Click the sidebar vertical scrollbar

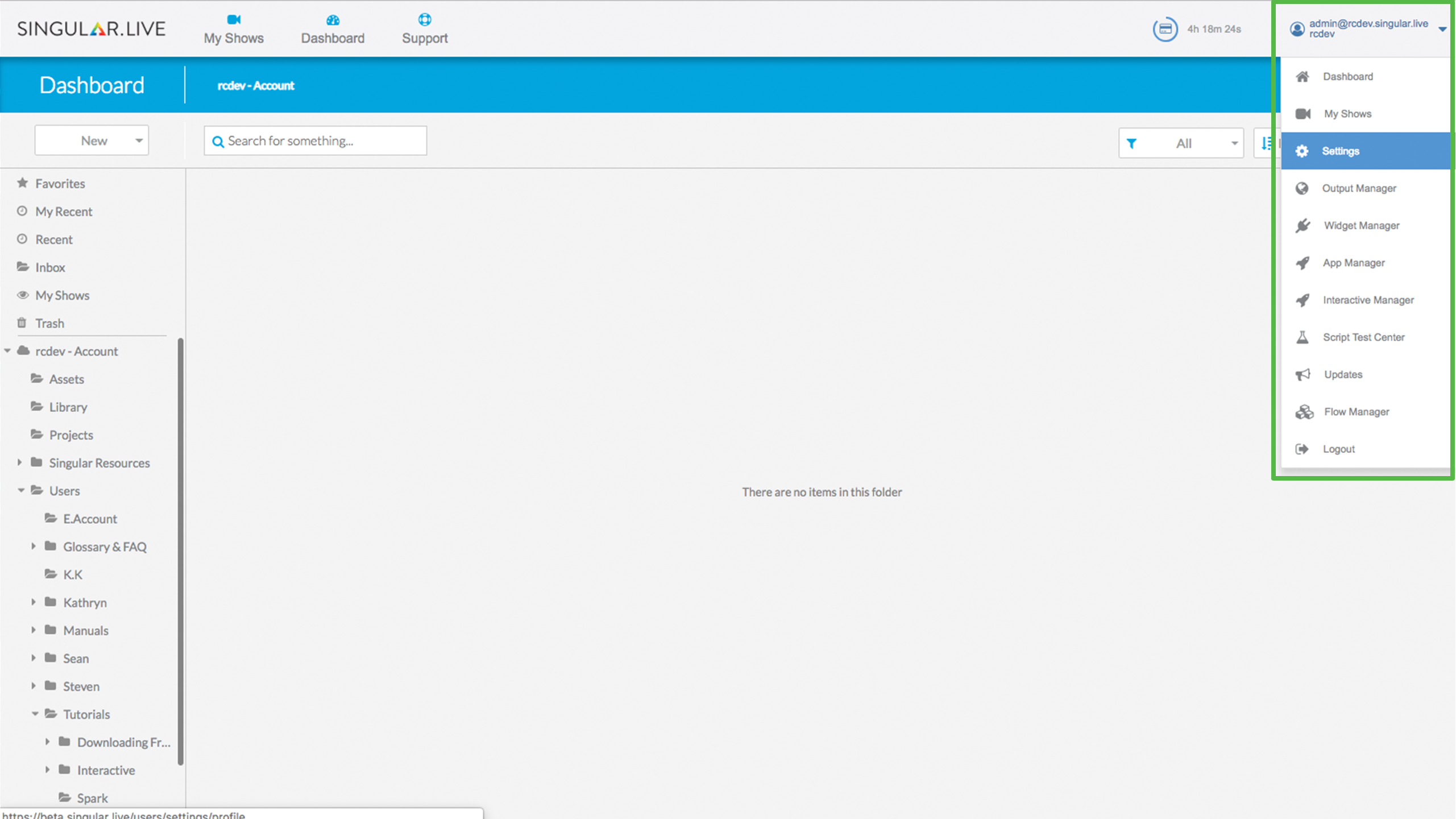coord(181,552)
